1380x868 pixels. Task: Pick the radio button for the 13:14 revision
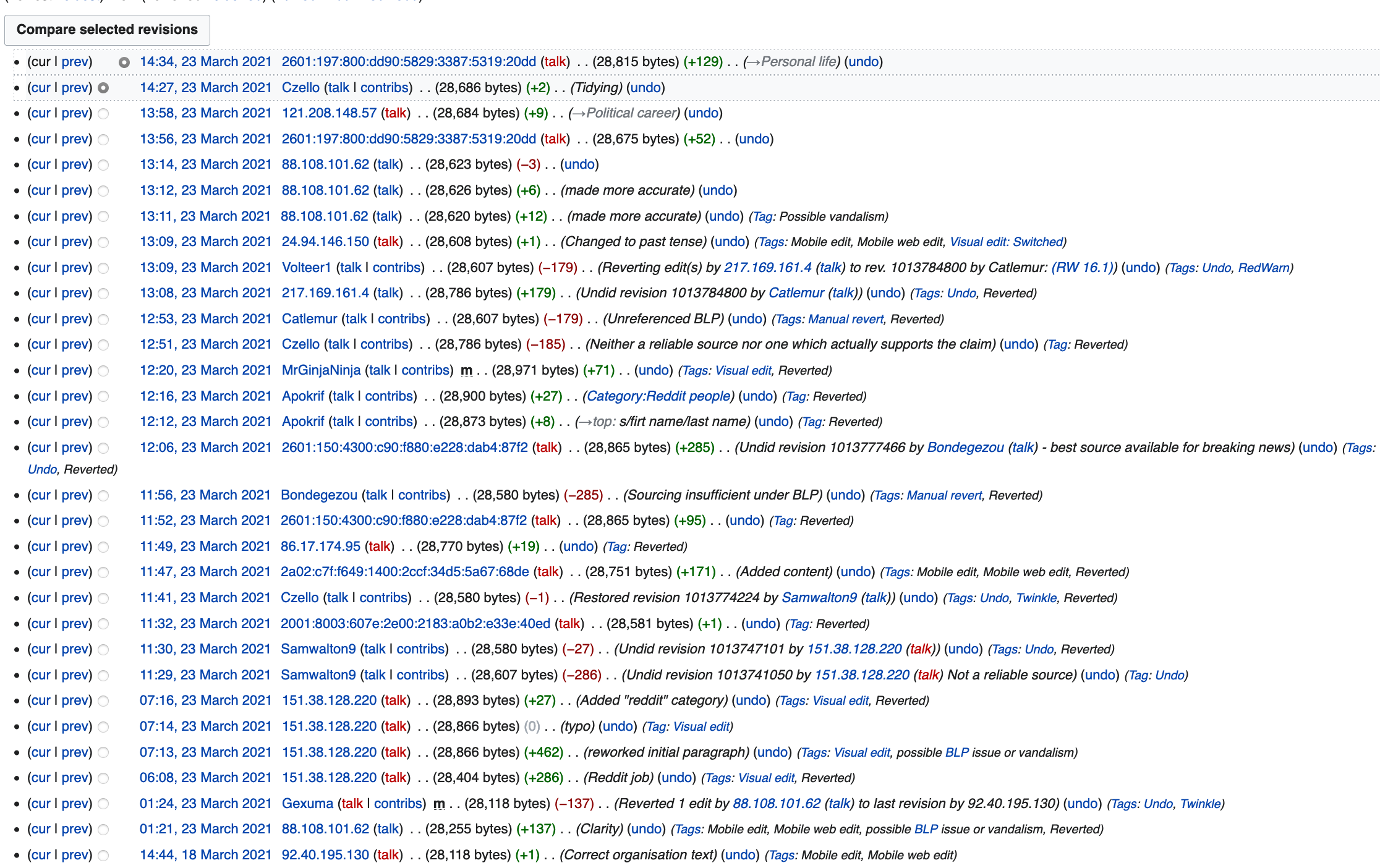(x=103, y=165)
